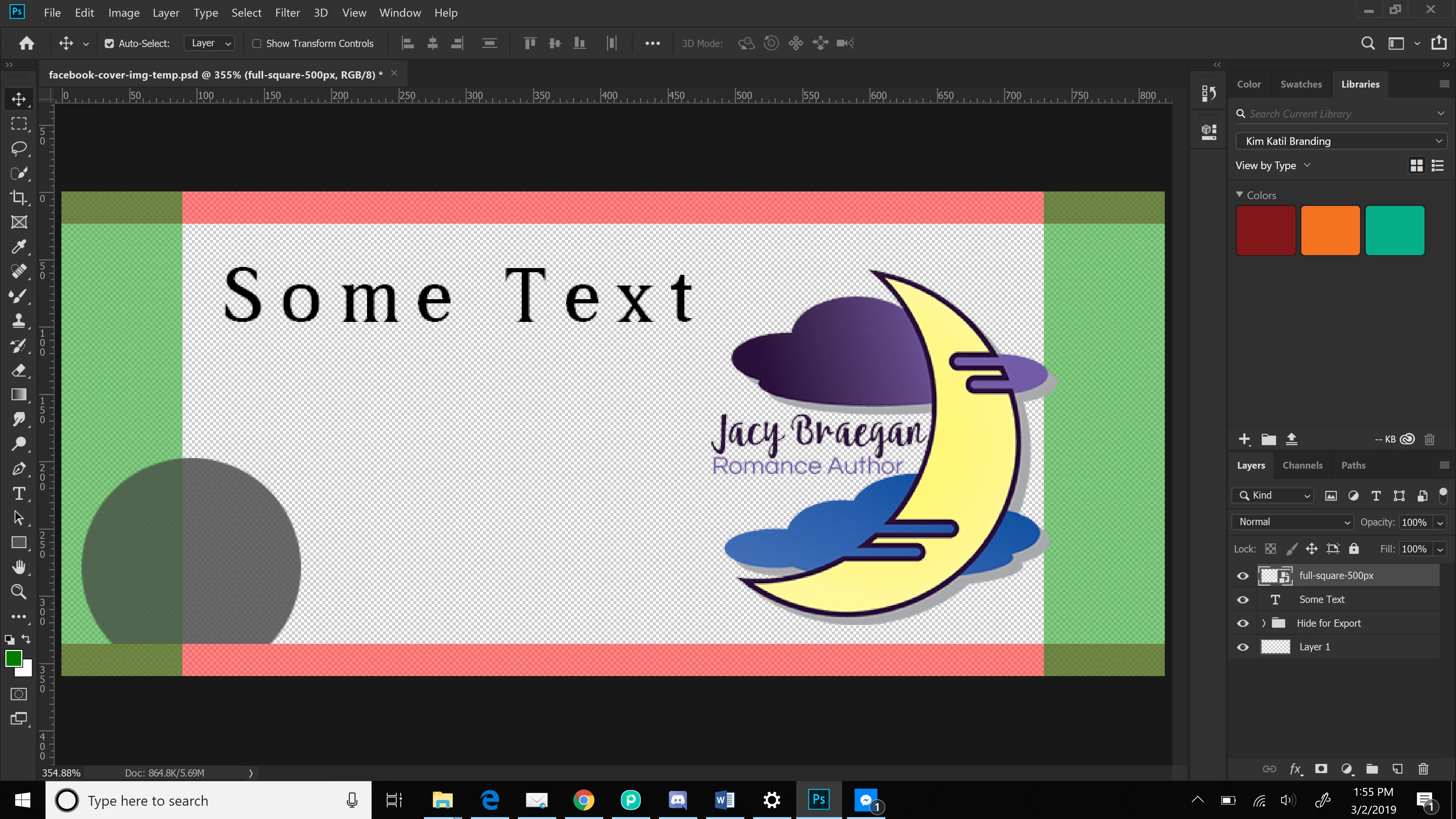Uncheck the Auto-Select checkbox

coord(110,44)
